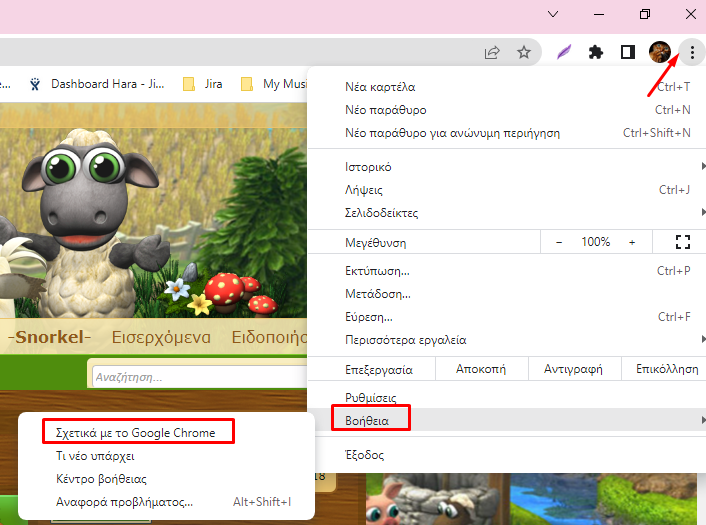
Task: Click the -Snorkel- profile tab
Action: pos(50,337)
